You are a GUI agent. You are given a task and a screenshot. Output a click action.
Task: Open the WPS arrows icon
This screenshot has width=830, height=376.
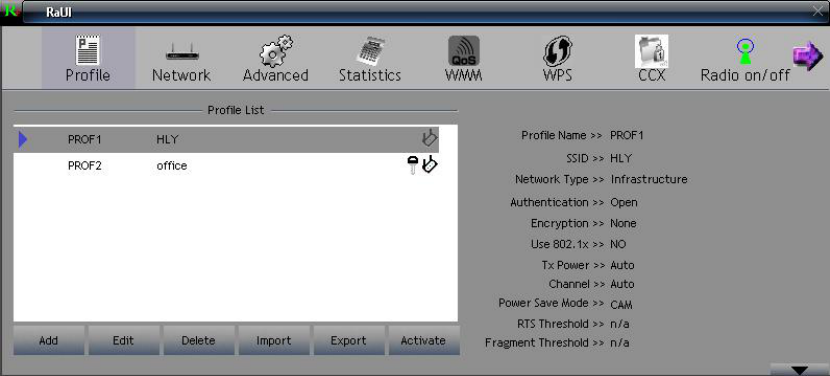tap(557, 52)
